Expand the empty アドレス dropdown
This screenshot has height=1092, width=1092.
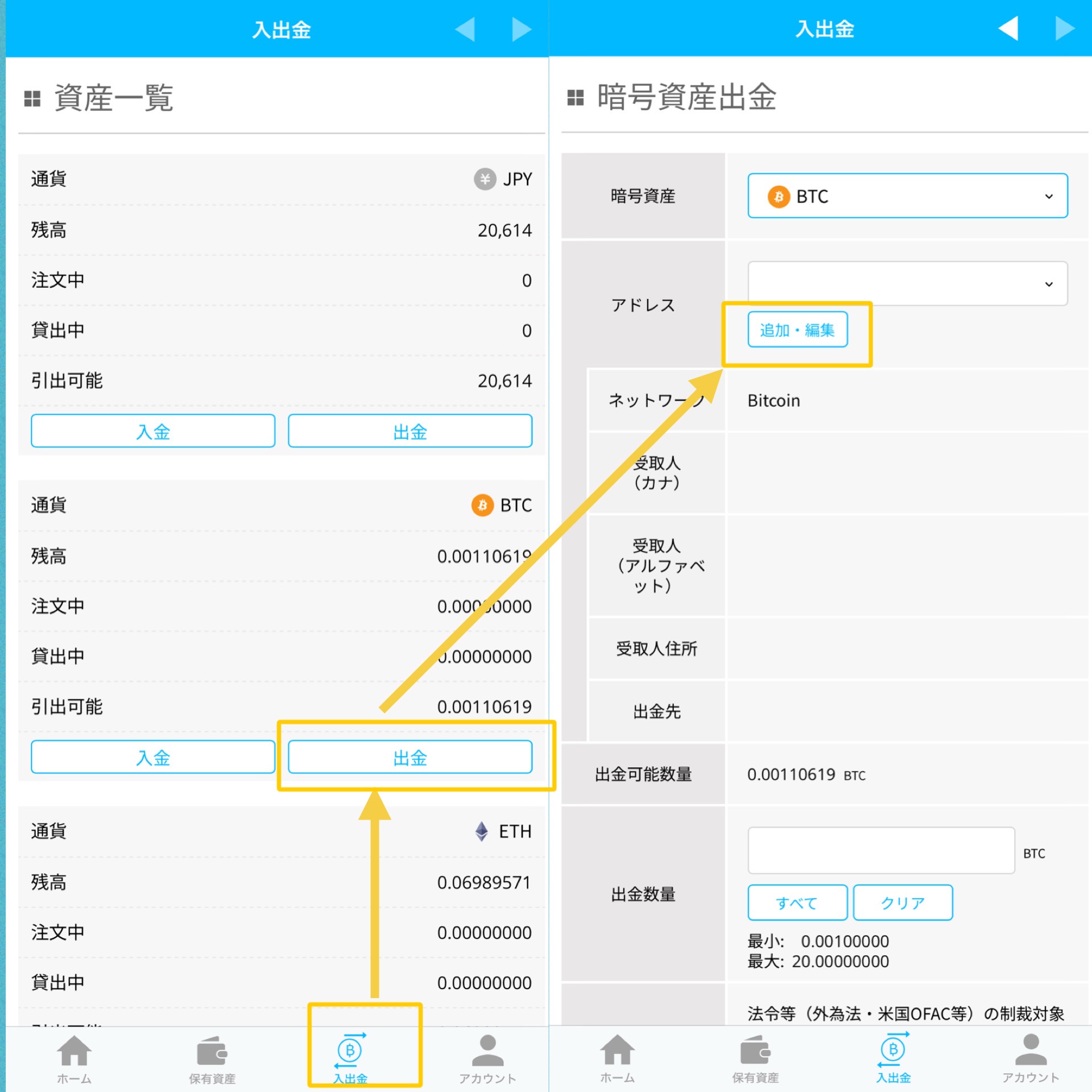(x=907, y=284)
